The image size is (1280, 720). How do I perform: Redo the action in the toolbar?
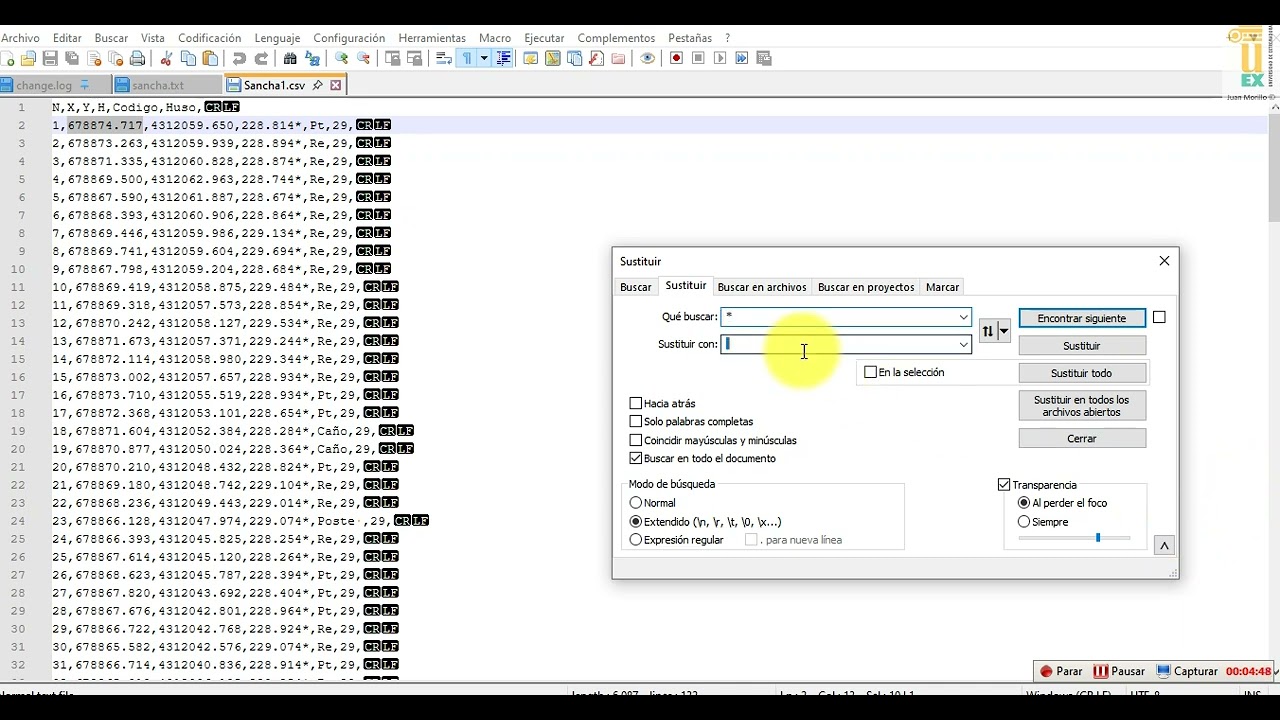pyautogui.click(x=261, y=58)
